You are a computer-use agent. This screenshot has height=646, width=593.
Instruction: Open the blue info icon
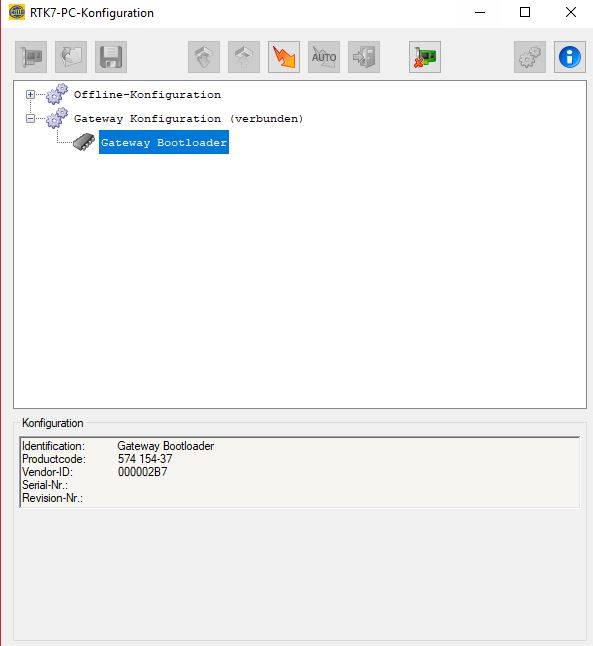(x=570, y=57)
